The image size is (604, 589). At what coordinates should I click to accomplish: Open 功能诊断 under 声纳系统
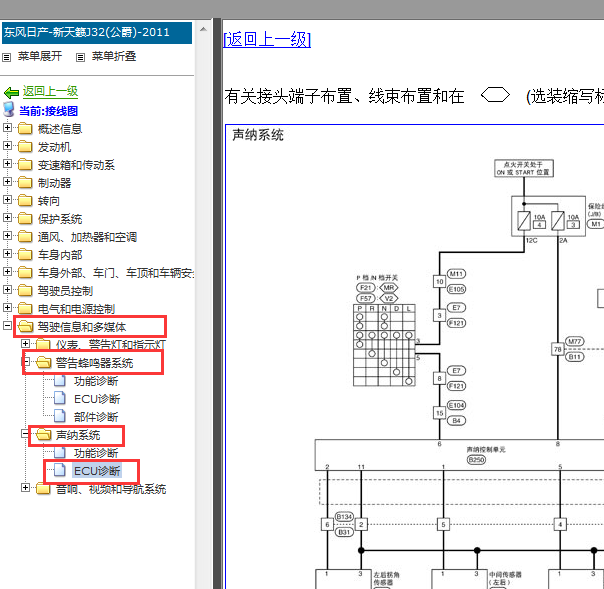click(x=96, y=453)
